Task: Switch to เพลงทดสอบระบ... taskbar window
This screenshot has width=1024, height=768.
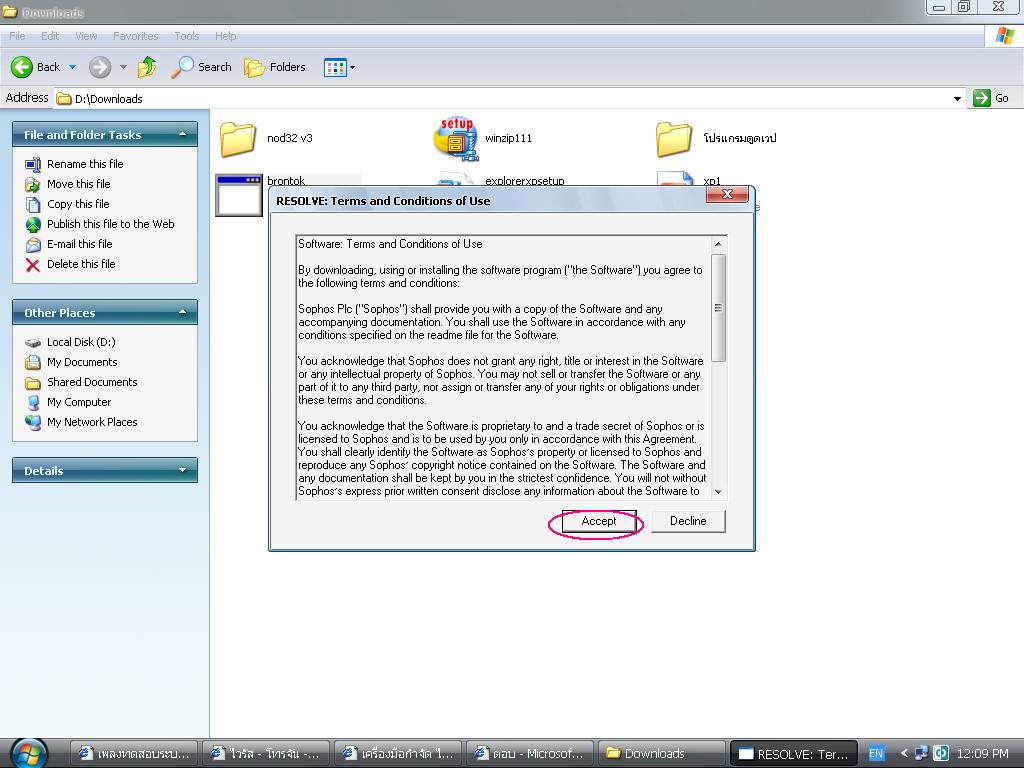Action: pos(135,754)
